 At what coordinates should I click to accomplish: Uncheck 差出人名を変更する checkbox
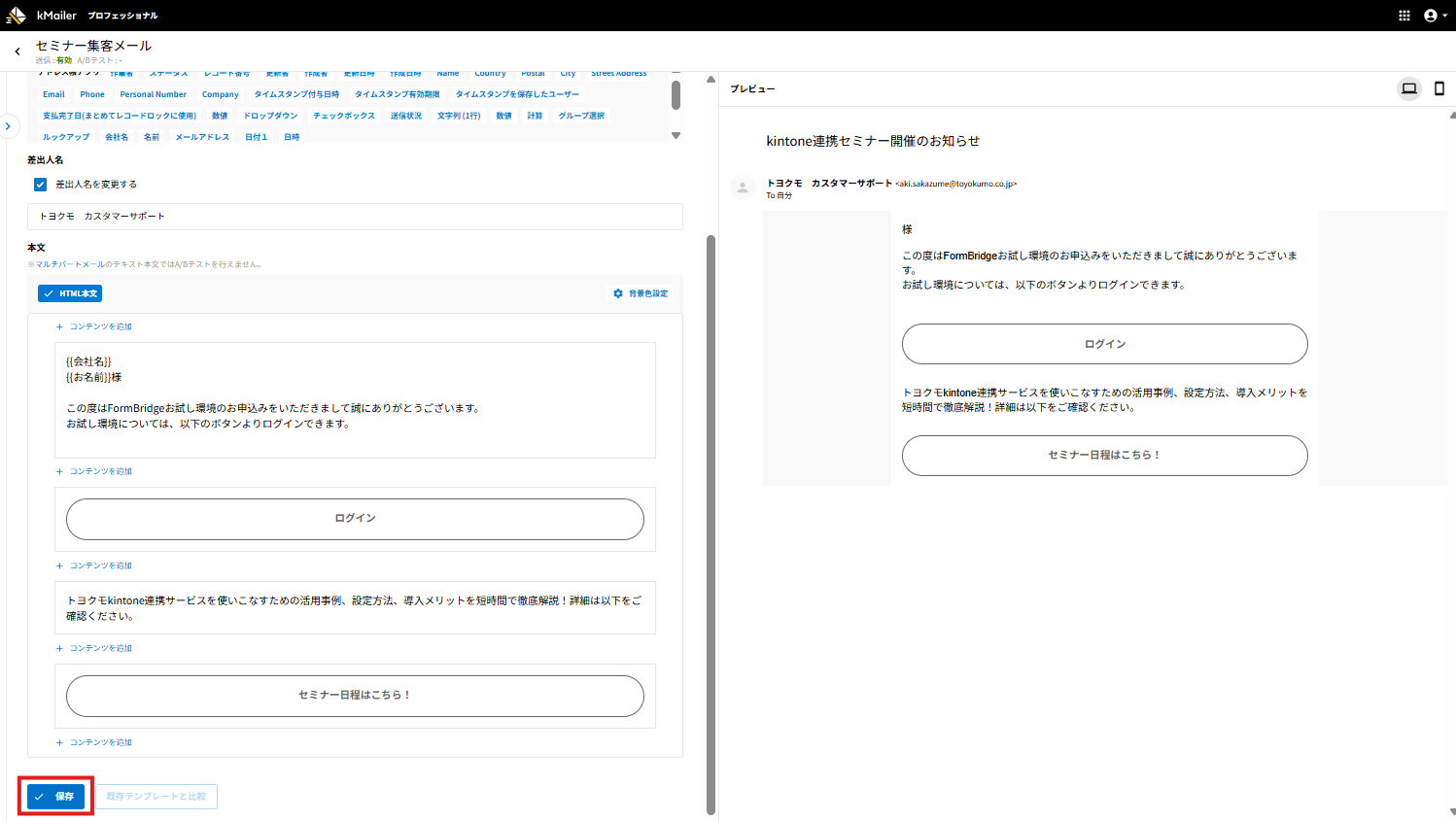41,185
